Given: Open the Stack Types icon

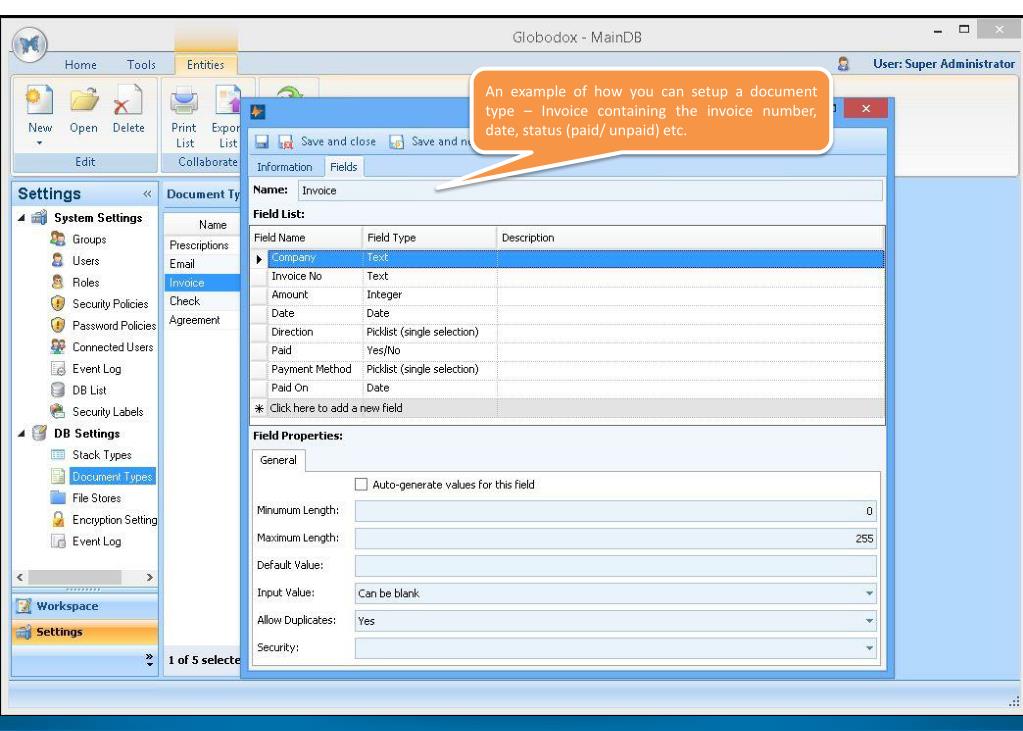Looking at the screenshot, I should pos(58,454).
